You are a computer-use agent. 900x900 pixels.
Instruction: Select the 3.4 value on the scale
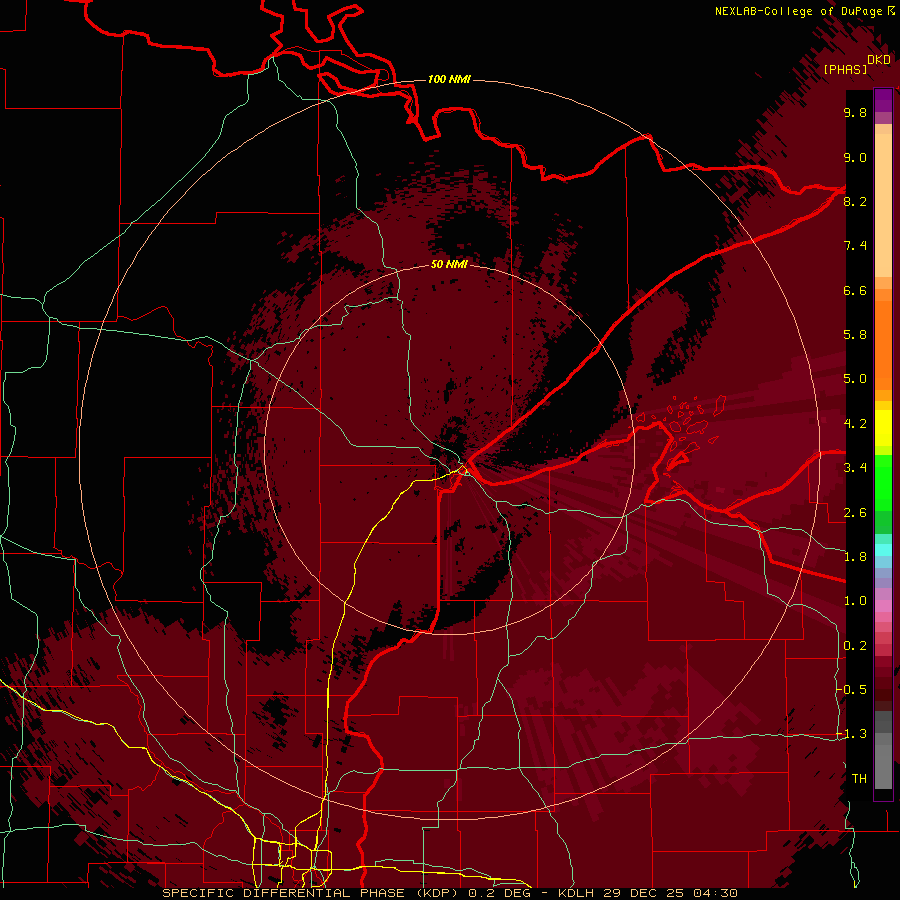(x=855, y=468)
